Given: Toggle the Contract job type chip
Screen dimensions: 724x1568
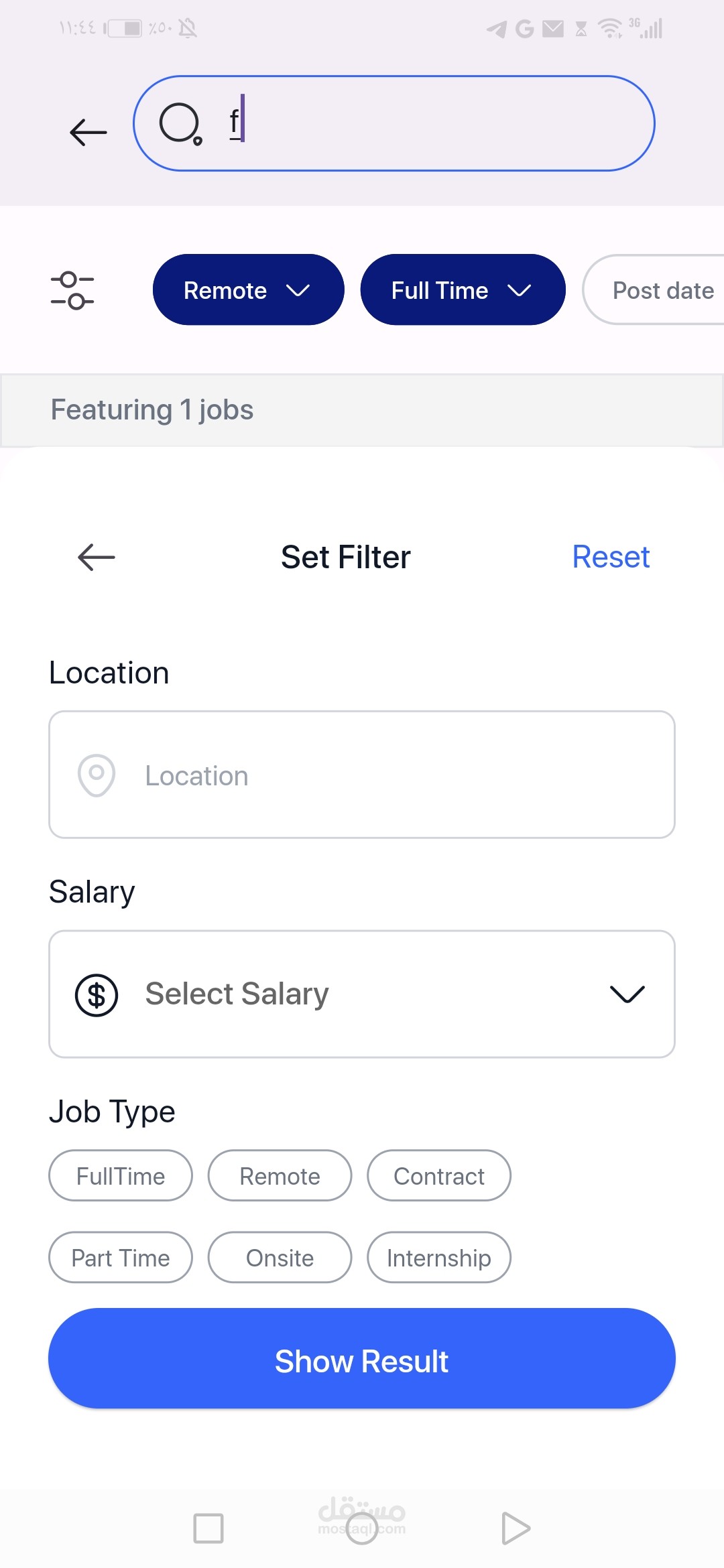Looking at the screenshot, I should [439, 1176].
